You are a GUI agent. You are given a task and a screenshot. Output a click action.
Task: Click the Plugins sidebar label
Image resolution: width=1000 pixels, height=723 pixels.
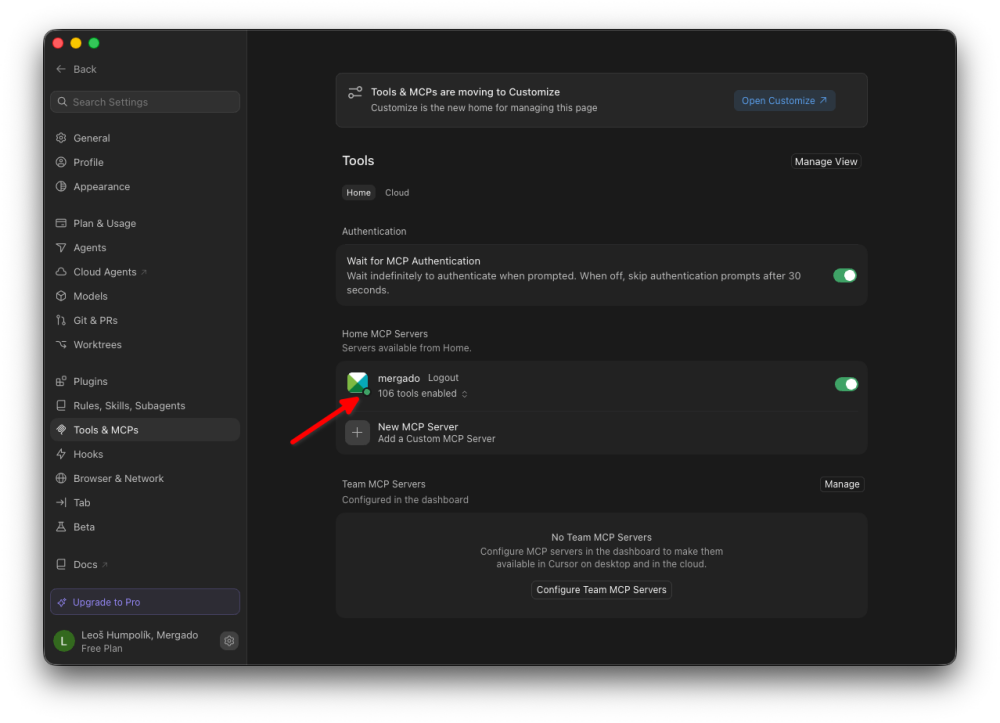click(x=90, y=381)
